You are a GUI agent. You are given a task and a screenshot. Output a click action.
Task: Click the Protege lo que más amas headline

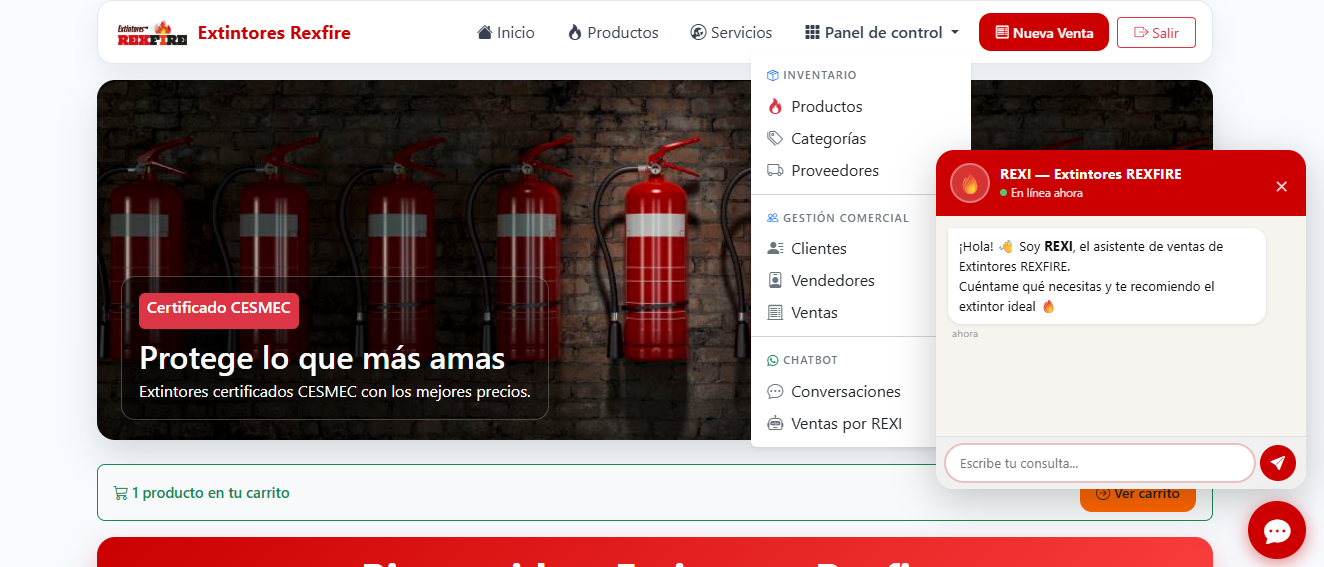coord(322,358)
